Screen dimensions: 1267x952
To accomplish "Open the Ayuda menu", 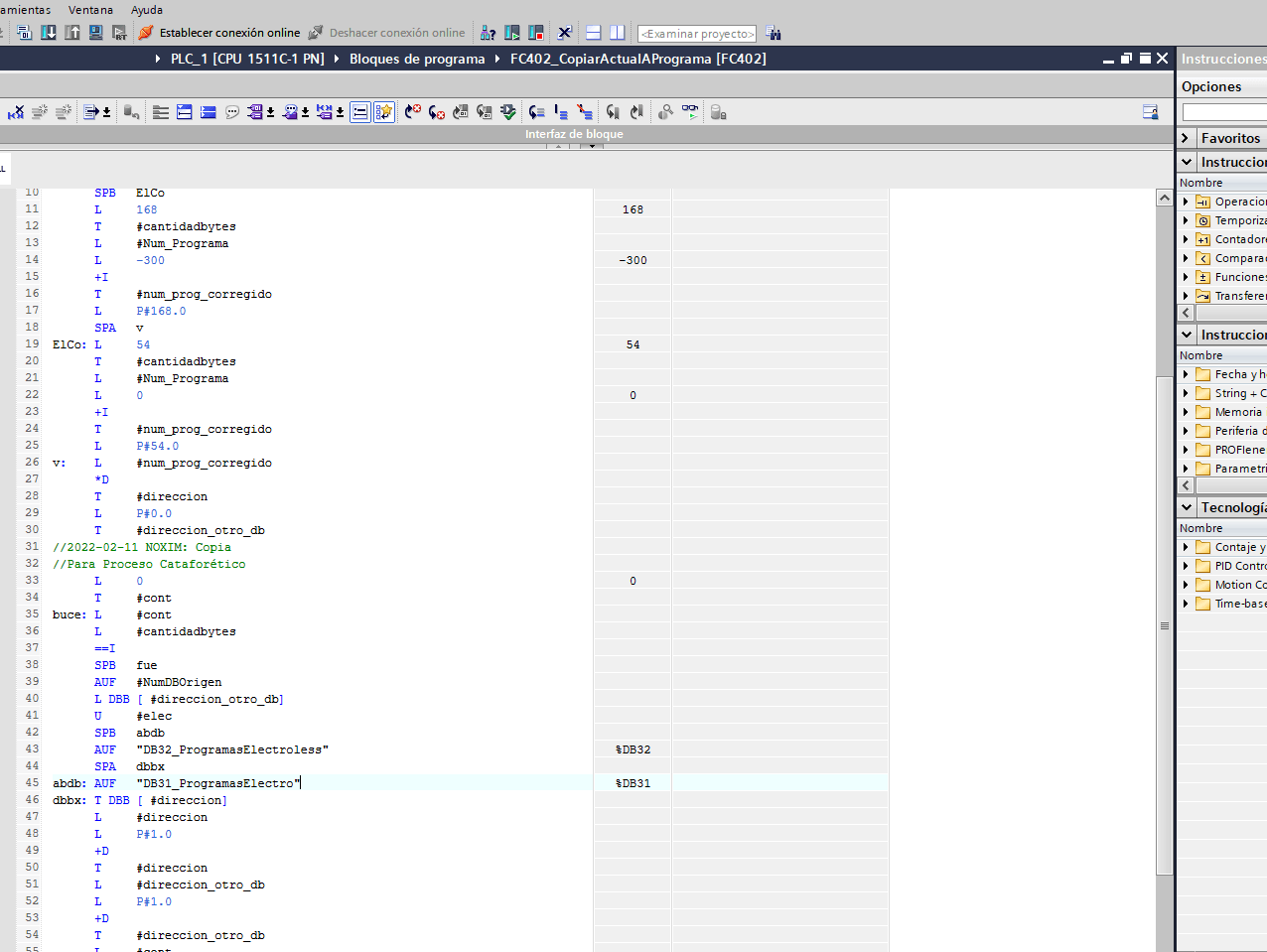I will click(147, 10).
